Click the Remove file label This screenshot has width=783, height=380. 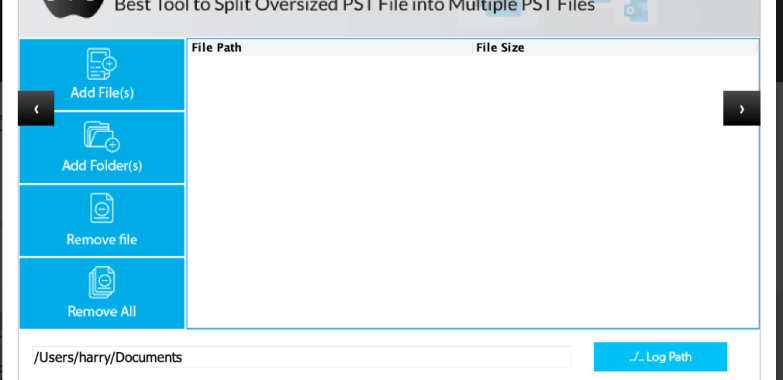pyautogui.click(x=102, y=240)
